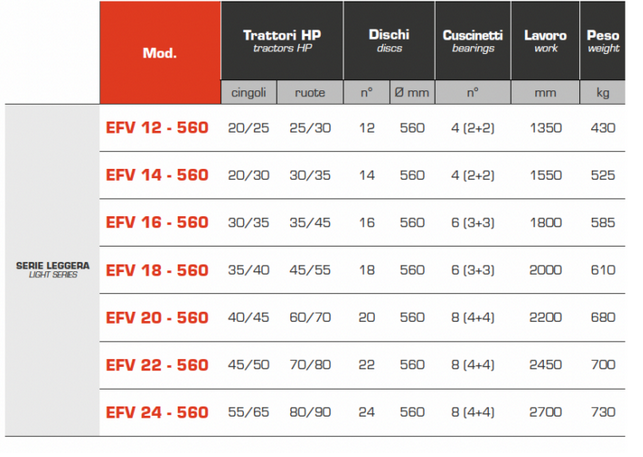Click the ruote sub-header cell

(309, 92)
